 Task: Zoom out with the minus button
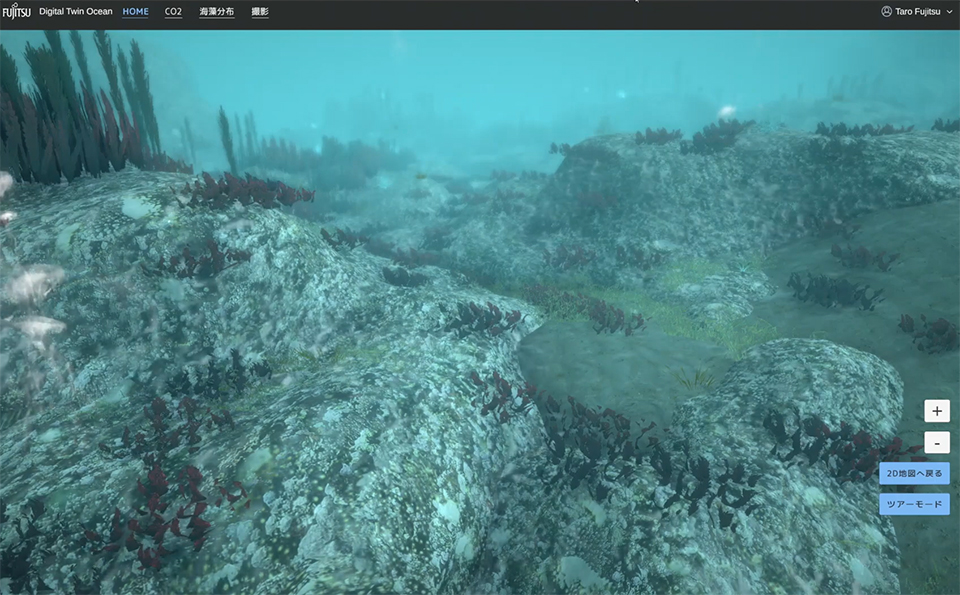point(936,442)
